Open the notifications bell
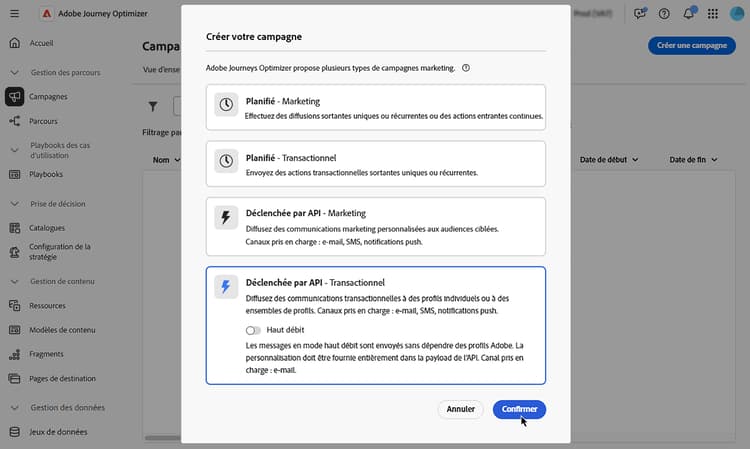The image size is (750, 449). 689,13
